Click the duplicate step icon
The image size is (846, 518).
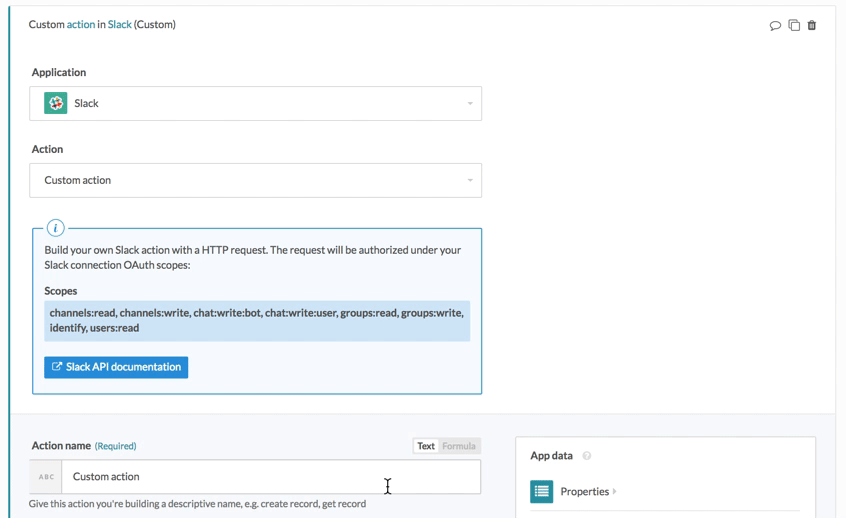(794, 25)
